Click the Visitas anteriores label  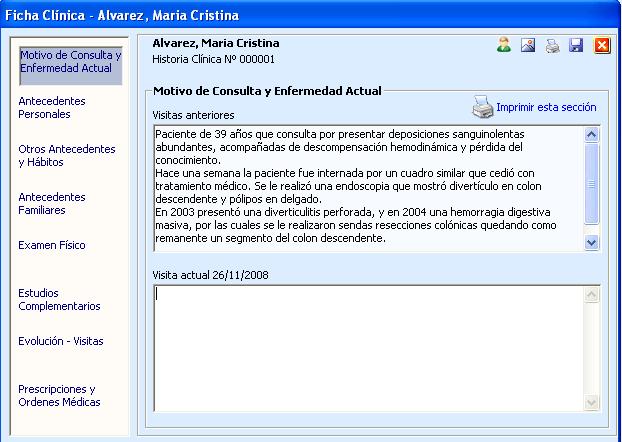(193, 115)
